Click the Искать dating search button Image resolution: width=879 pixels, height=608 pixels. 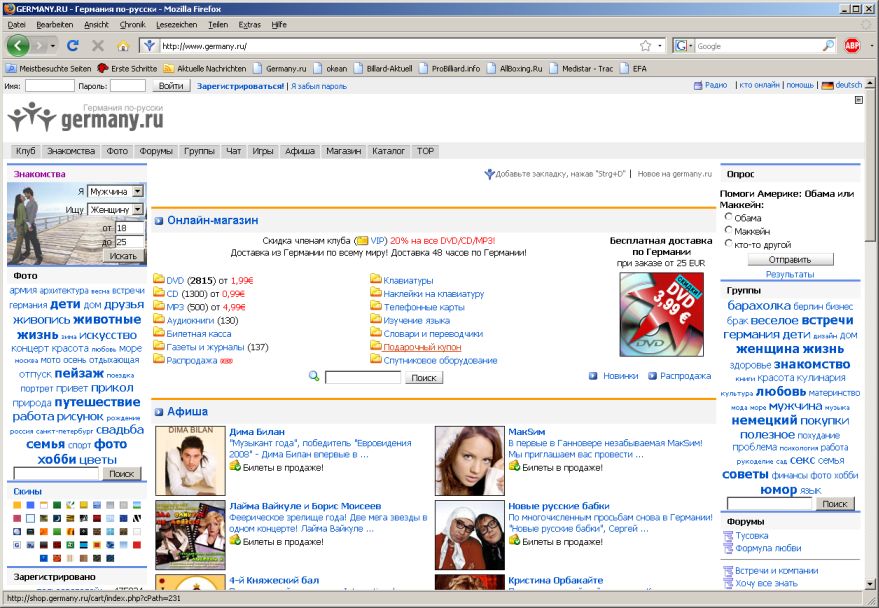coord(124,256)
